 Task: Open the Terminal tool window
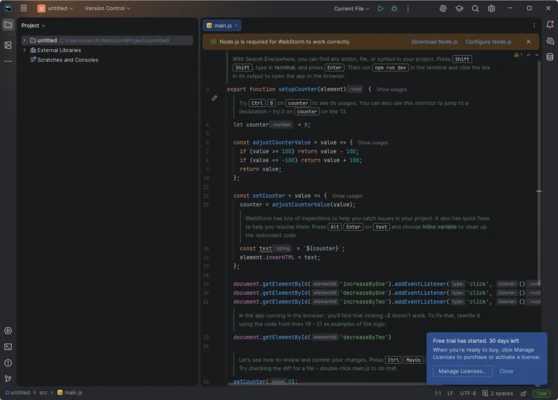8,347
